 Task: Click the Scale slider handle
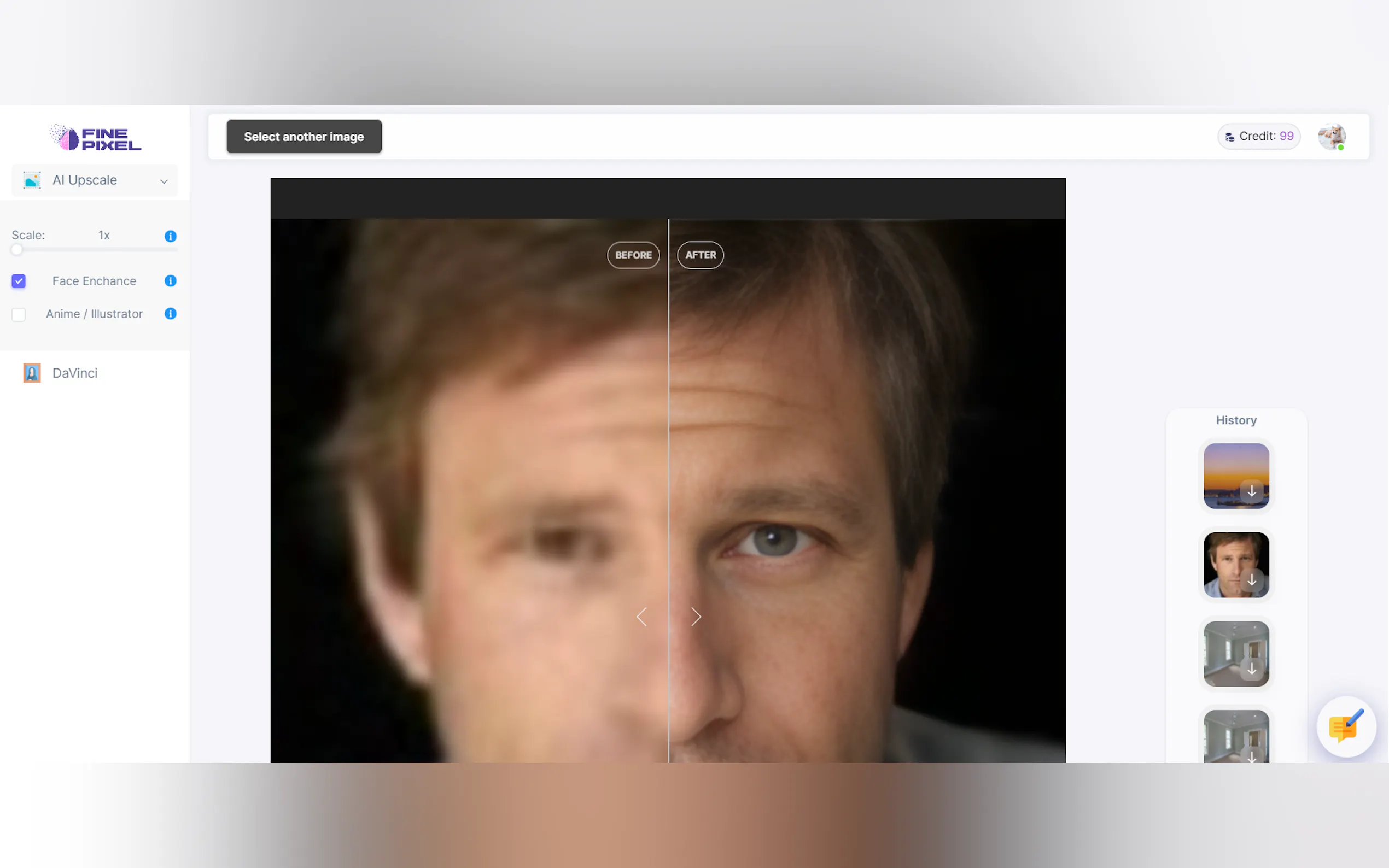[16, 250]
